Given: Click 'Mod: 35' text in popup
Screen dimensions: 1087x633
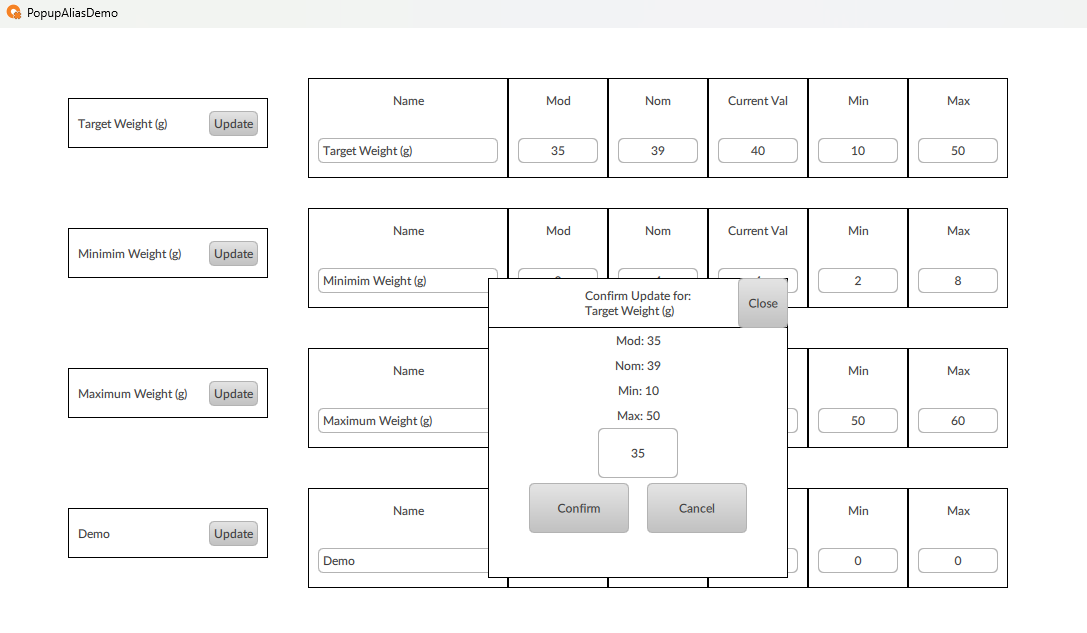Looking at the screenshot, I should coord(638,340).
